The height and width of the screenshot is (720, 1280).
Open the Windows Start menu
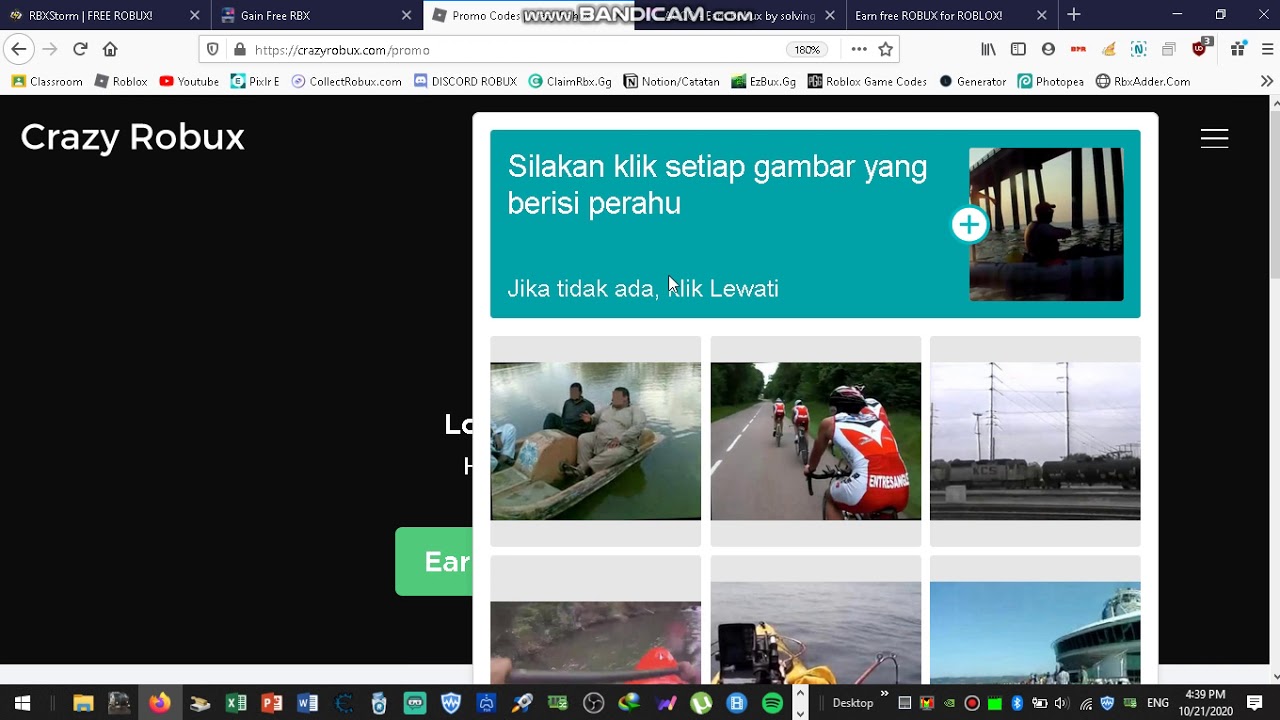(x=22, y=703)
